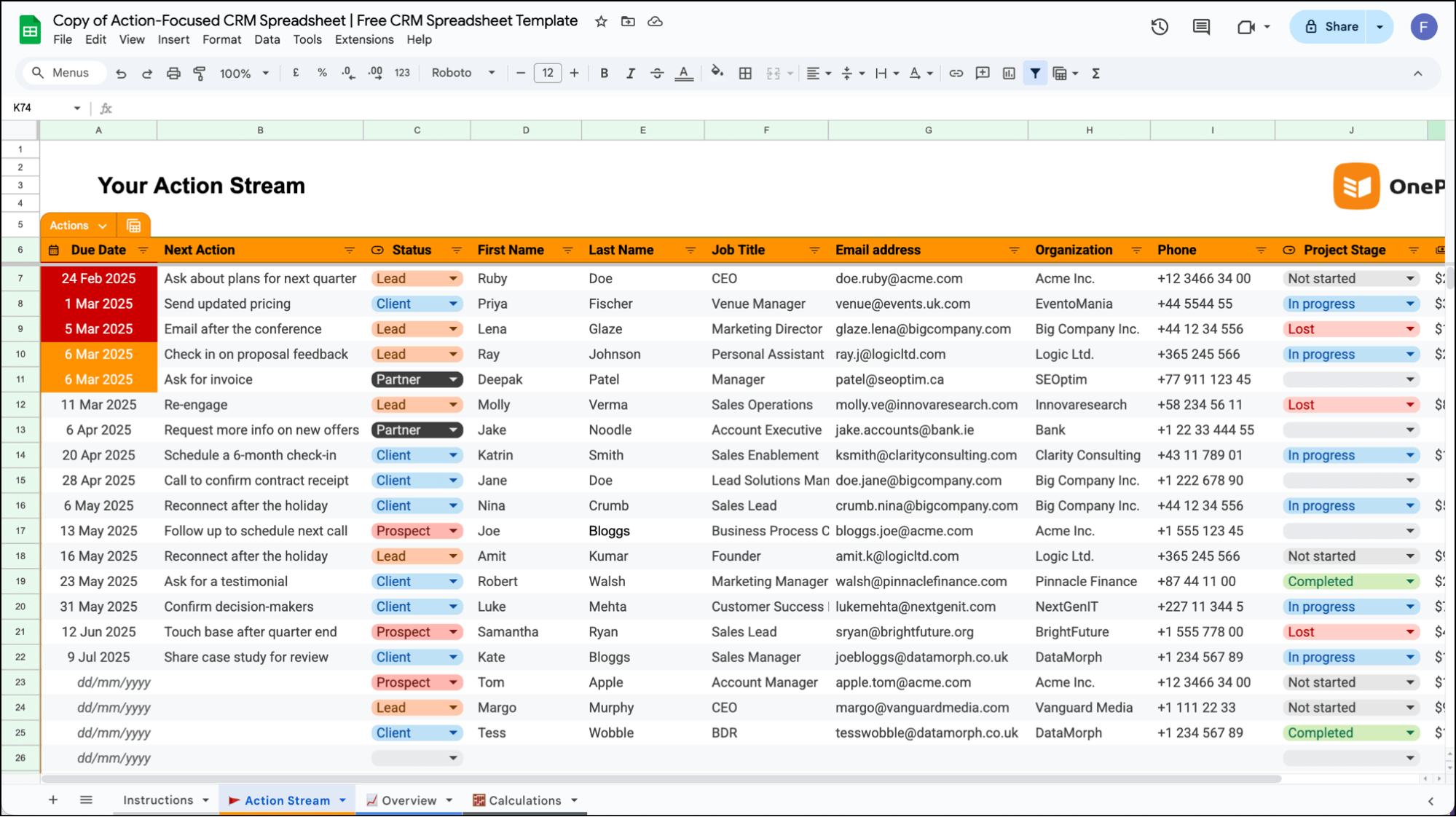Screen dimensions: 1456x817
Task: Open the Data menu
Action: click(x=267, y=40)
